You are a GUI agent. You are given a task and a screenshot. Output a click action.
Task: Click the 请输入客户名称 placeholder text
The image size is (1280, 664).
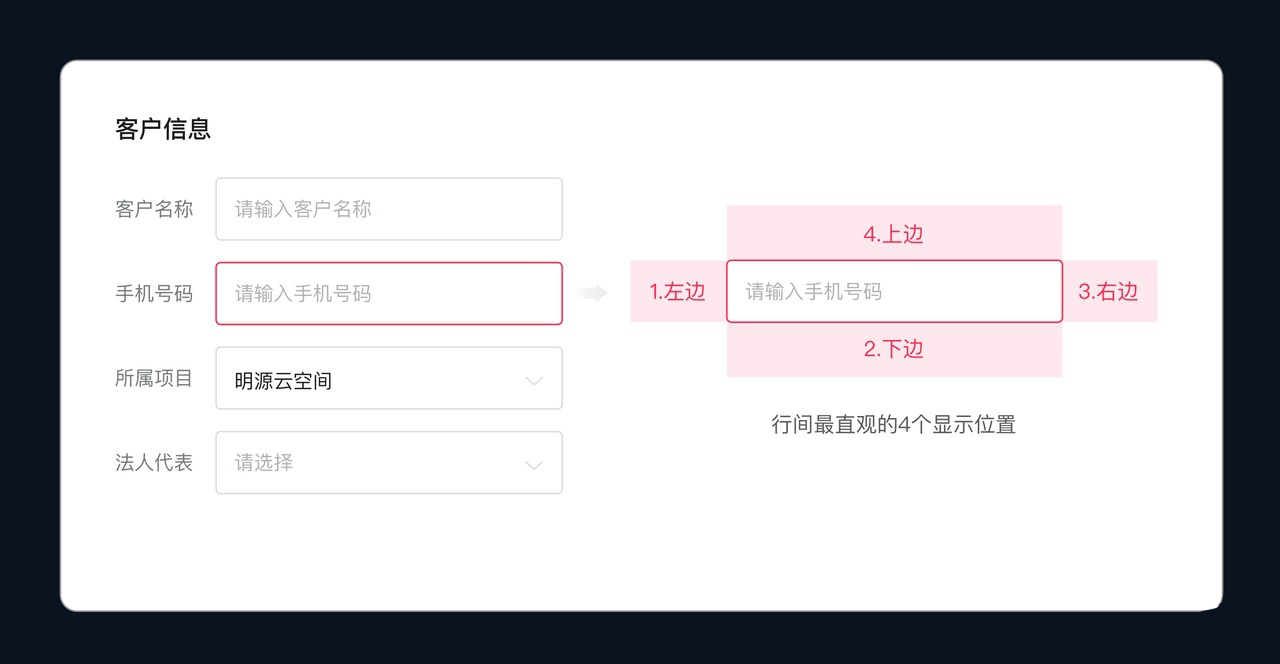pyautogui.click(x=303, y=209)
